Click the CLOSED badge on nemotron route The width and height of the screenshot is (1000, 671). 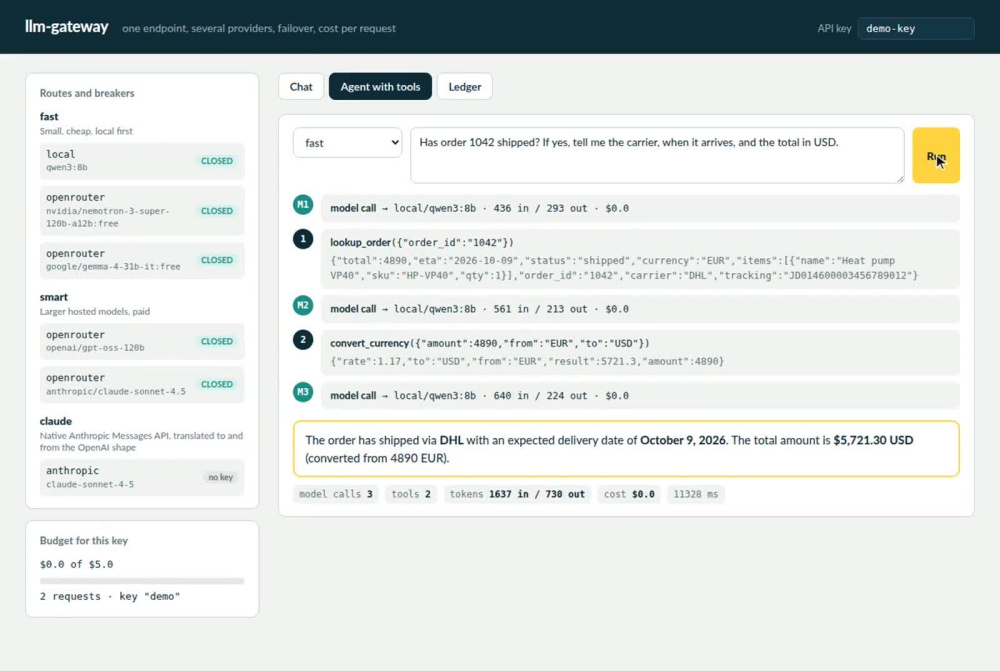point(217,210)
